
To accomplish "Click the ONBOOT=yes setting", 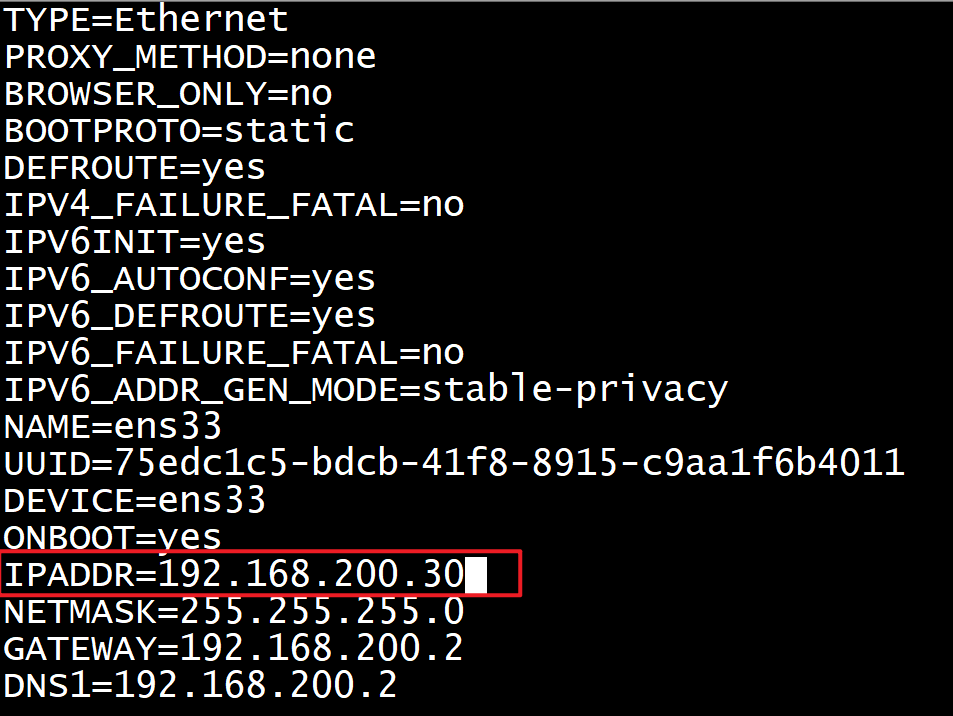I will tap(113, 537).
